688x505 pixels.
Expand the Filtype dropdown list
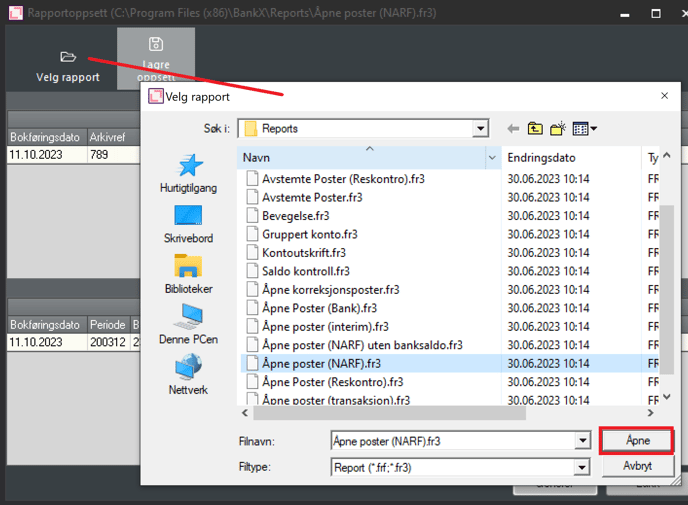[x=582, y=466]
